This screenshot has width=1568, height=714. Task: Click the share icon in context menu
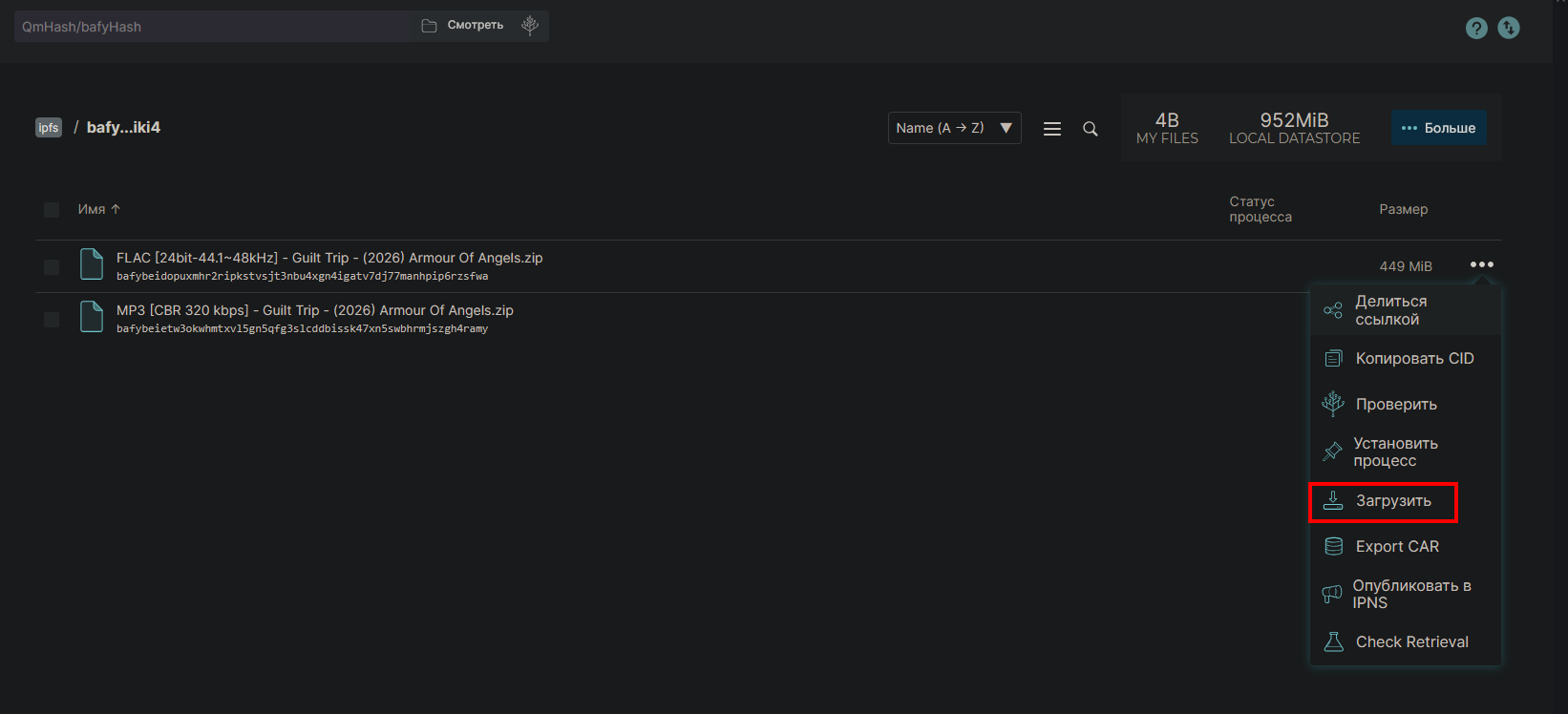point(1333,310)
